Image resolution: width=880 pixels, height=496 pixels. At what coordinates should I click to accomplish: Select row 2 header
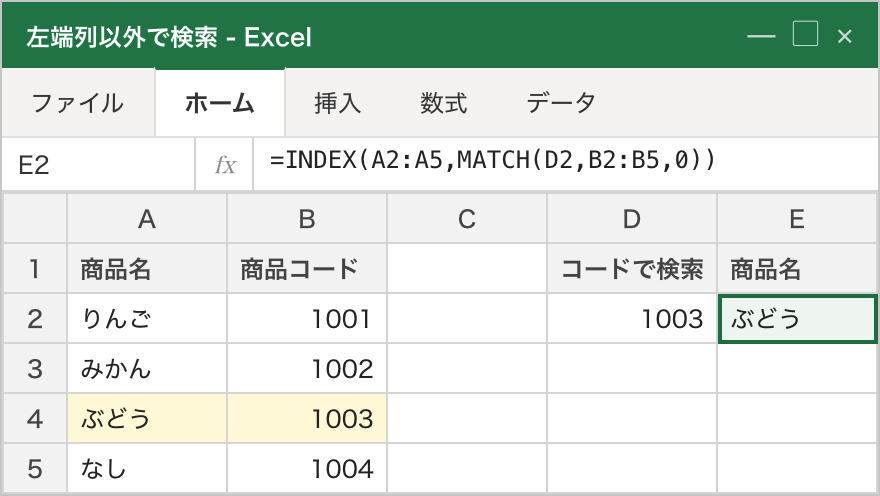[x=35, y=318]
